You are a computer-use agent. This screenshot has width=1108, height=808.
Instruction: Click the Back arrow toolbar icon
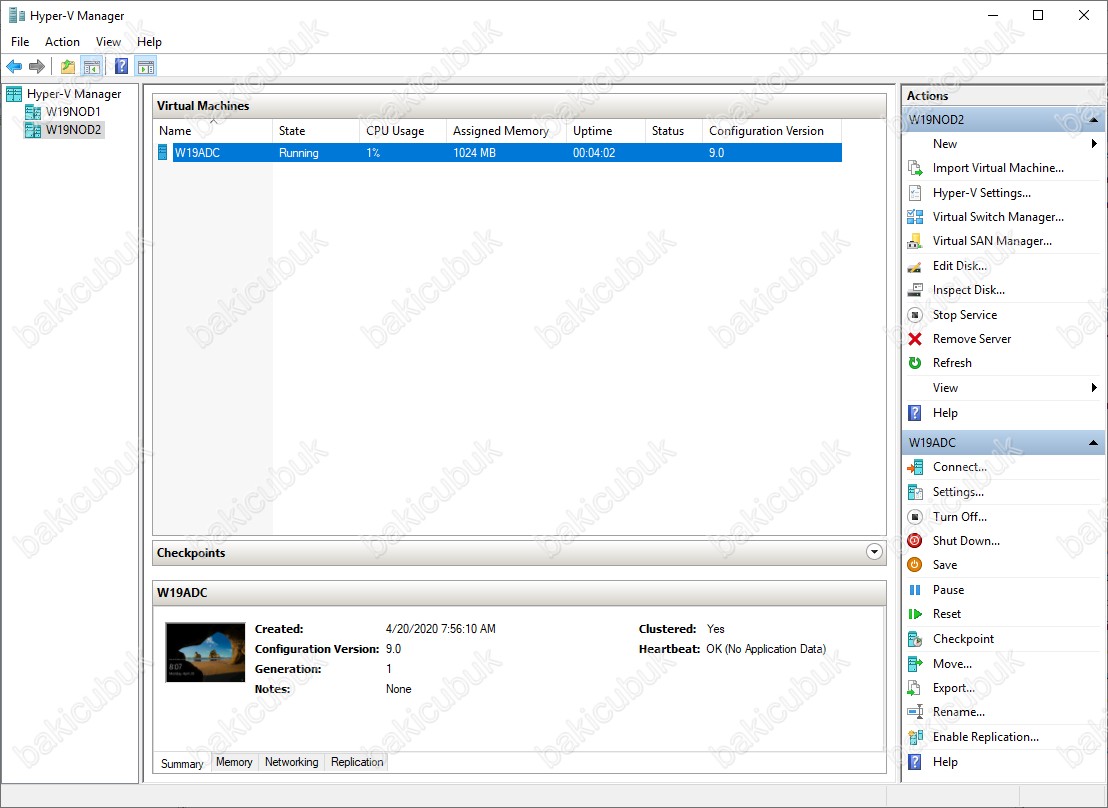click(x=14, y=66)
